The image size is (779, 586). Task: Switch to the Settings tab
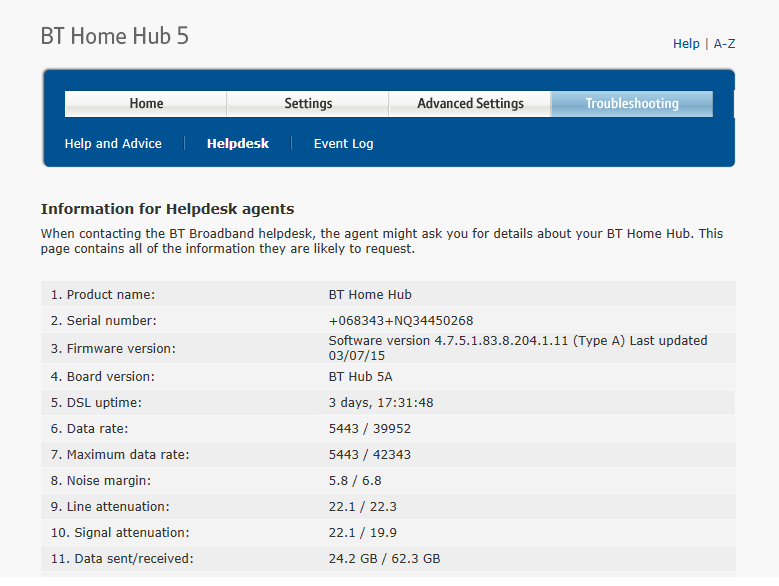(308, 104)
